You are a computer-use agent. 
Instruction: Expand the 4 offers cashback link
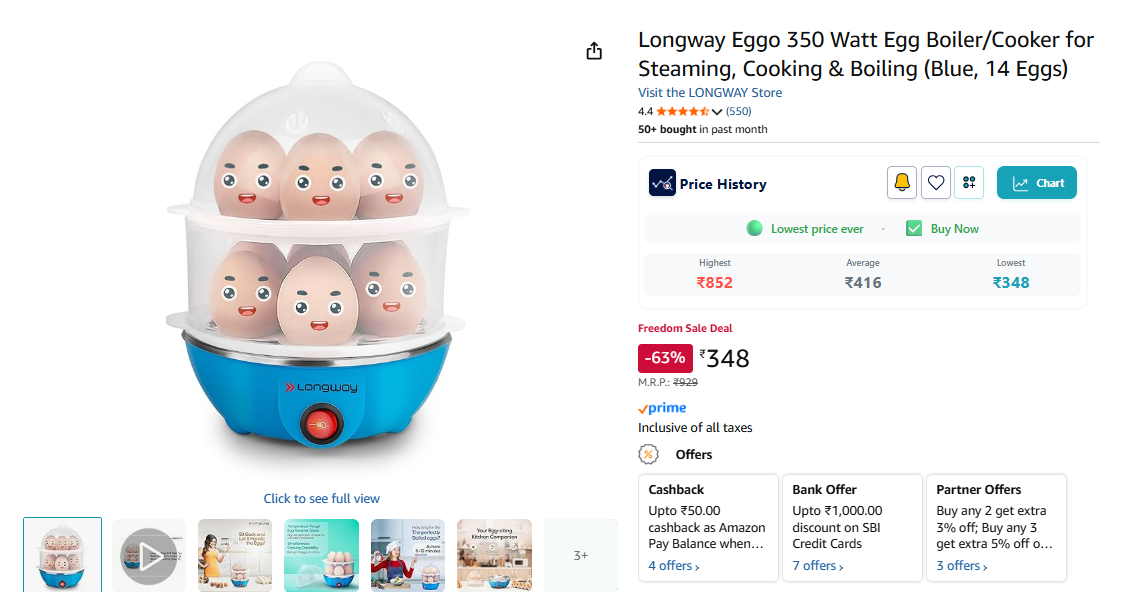tap(674, 566)
